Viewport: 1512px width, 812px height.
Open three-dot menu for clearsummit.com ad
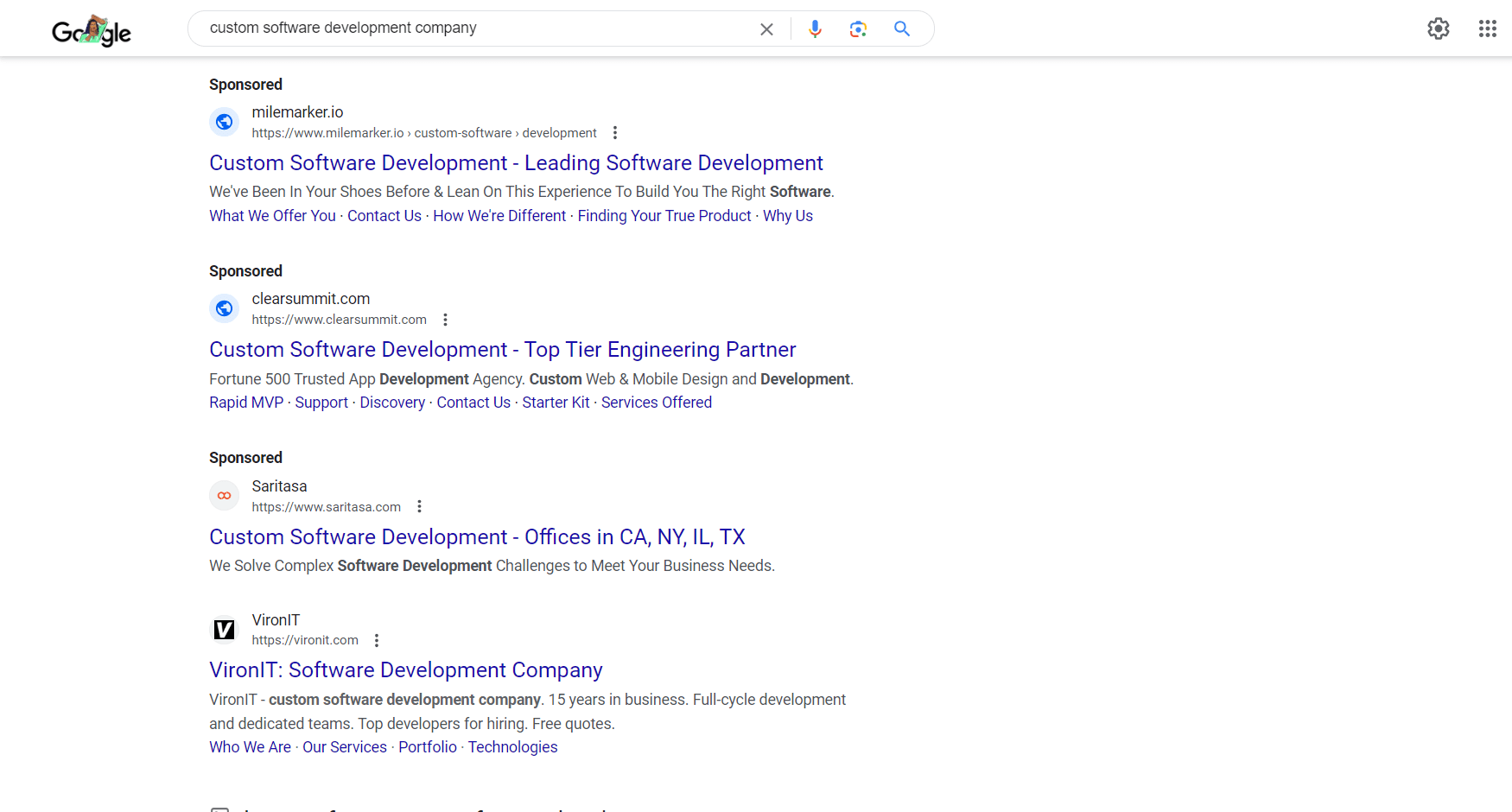445,320
